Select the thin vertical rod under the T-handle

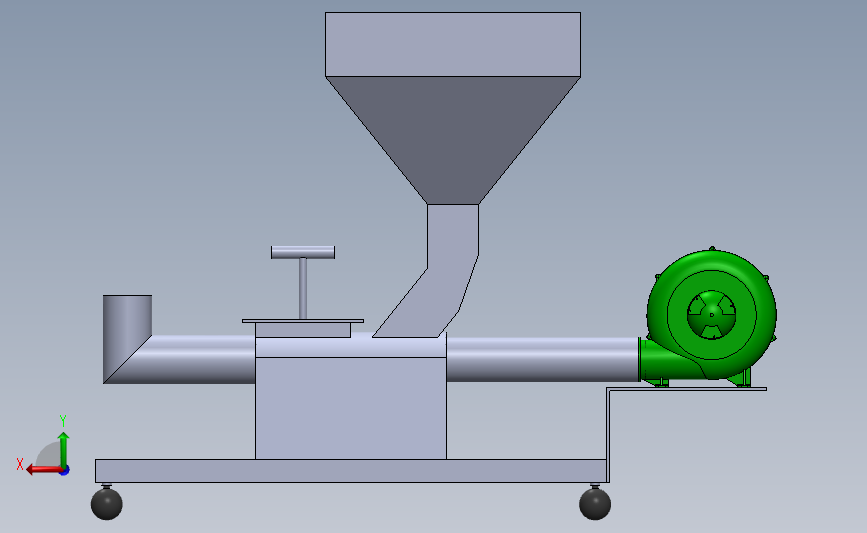click(x=303, y=288)
